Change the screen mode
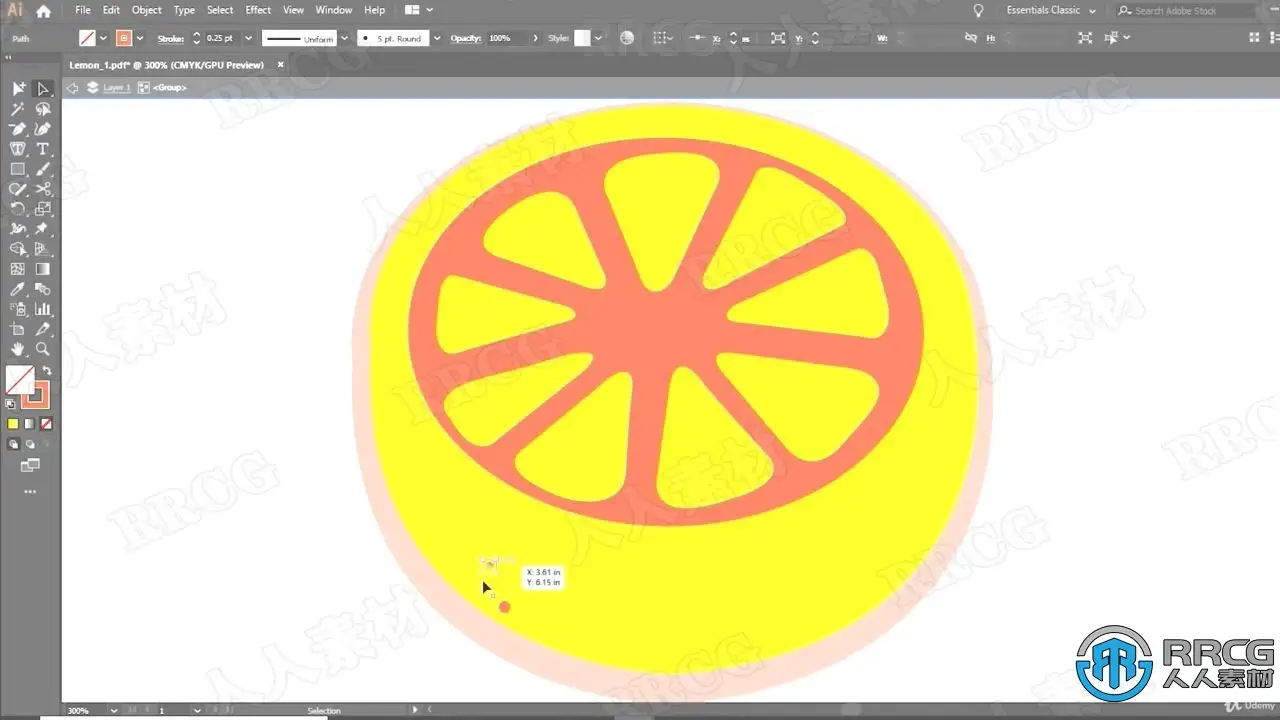 click(30, 465)
